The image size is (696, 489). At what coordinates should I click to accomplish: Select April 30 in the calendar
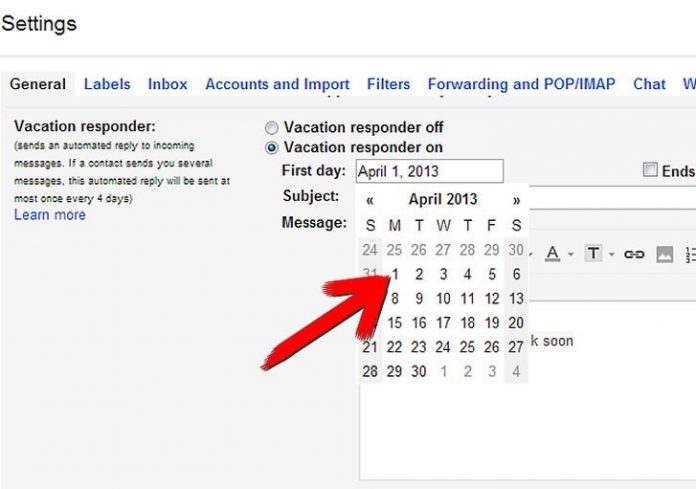pyautogui.click(x=419, y=371)
